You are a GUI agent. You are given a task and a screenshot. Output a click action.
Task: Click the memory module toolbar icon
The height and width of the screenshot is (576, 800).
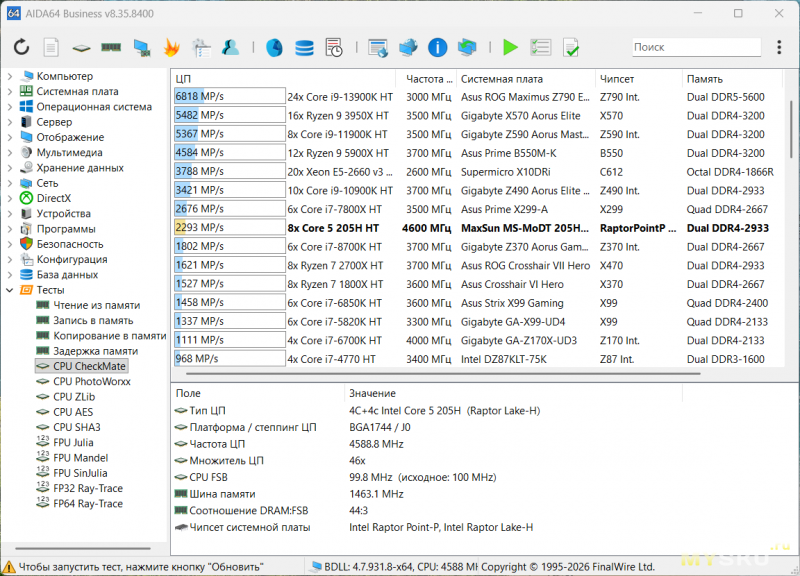tap(111, 47)
